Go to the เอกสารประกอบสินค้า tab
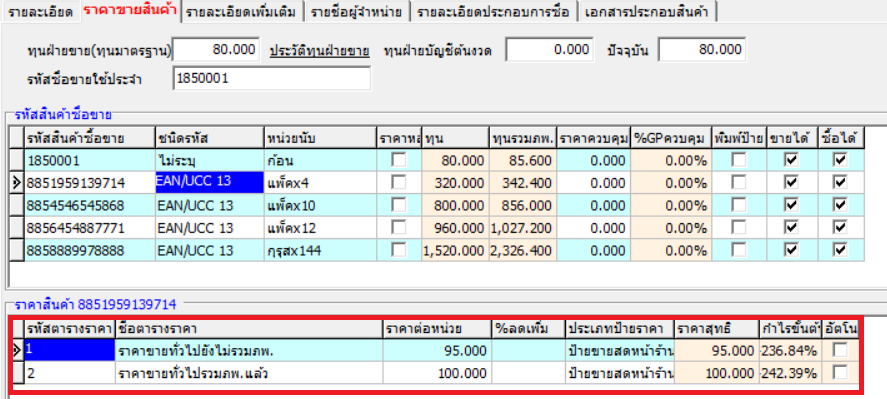887x399 pixels. pyautogui.click(x=648, y=12)
